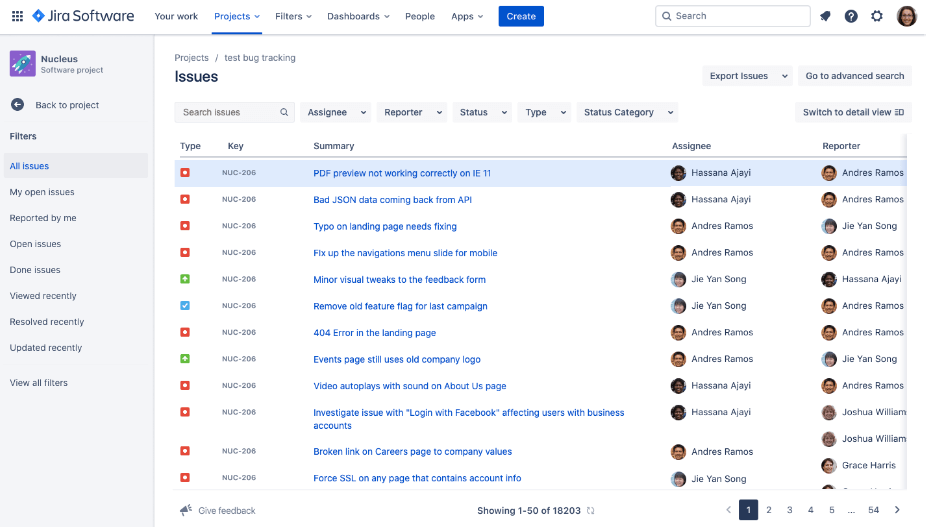
Task: Open the help question mark icon
Action: [851, 16]
